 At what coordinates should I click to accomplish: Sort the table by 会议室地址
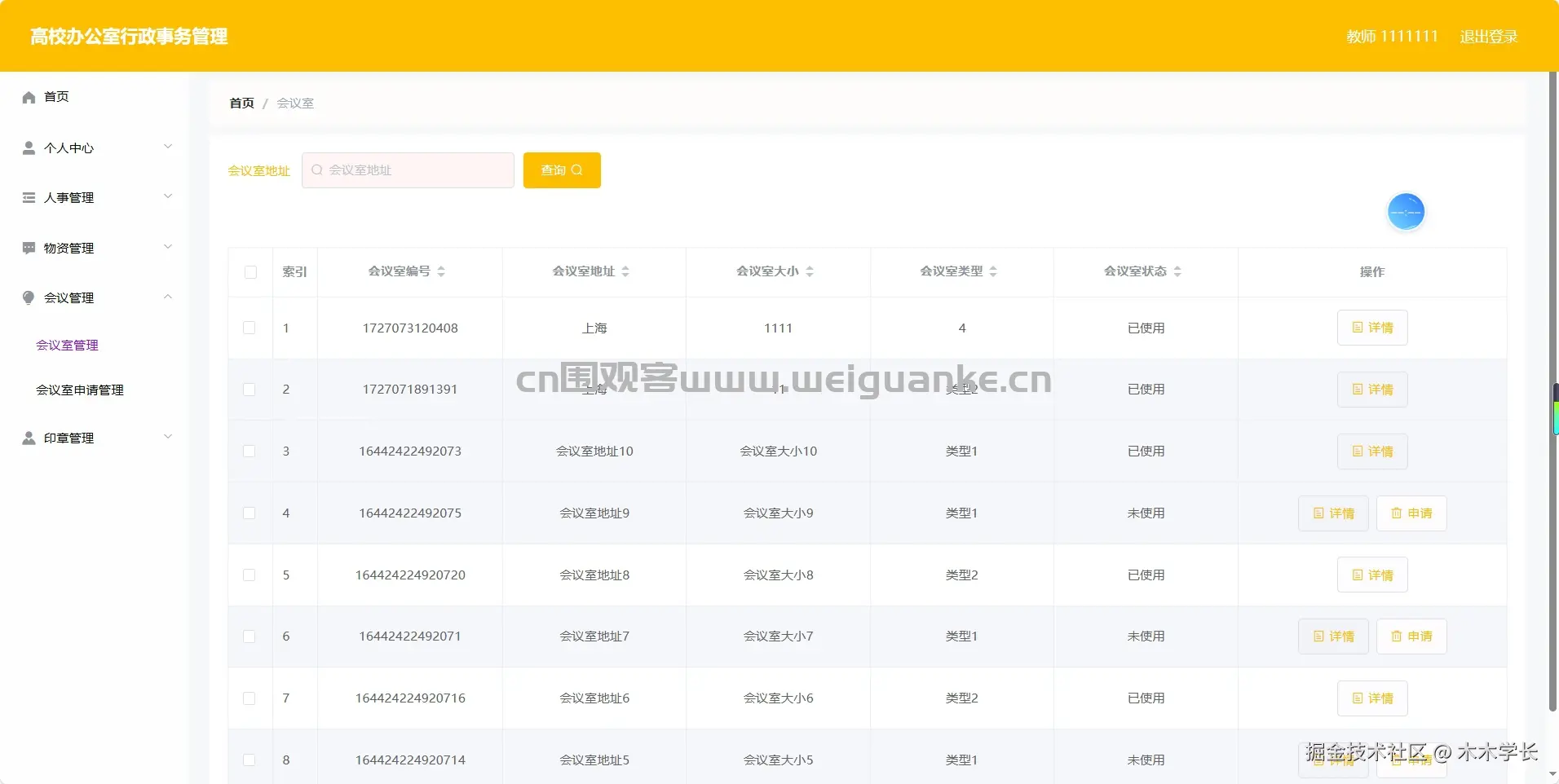point(625,271)
